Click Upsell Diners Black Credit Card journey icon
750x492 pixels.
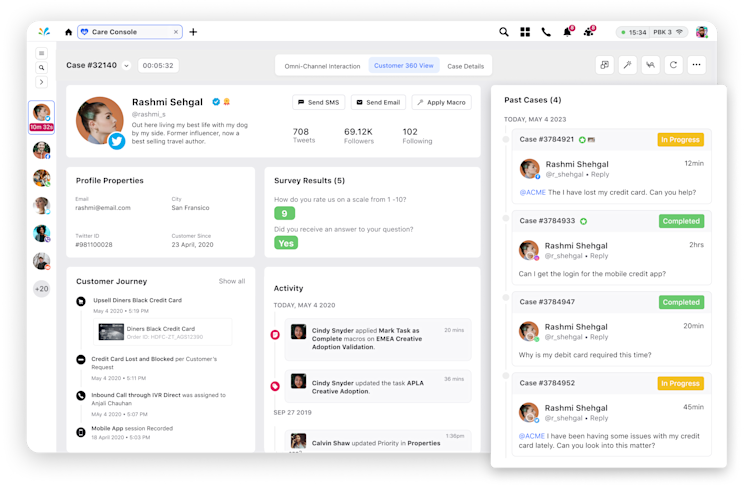point(81,301)
